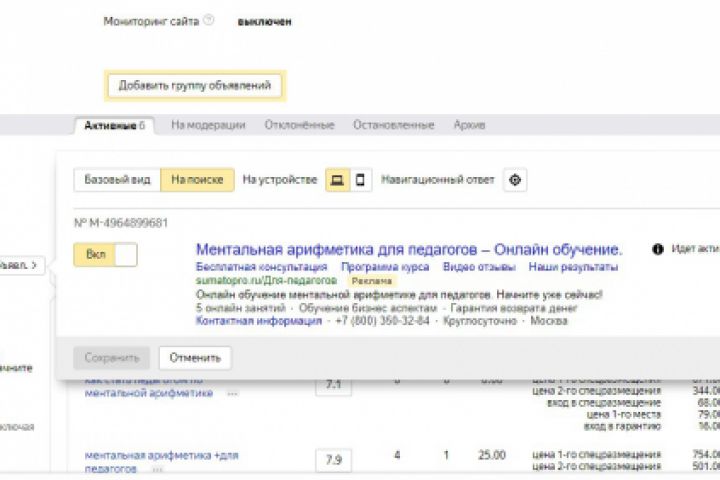Open the Видео отзывы sitelink
The width and height of the screenshot is (720, 480).
coord(479,267)
